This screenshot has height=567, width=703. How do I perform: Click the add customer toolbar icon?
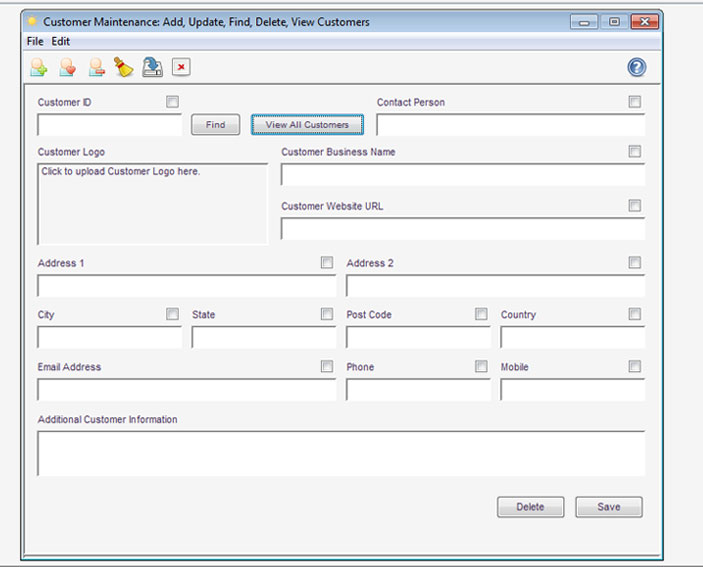click(x=38, y=67)
